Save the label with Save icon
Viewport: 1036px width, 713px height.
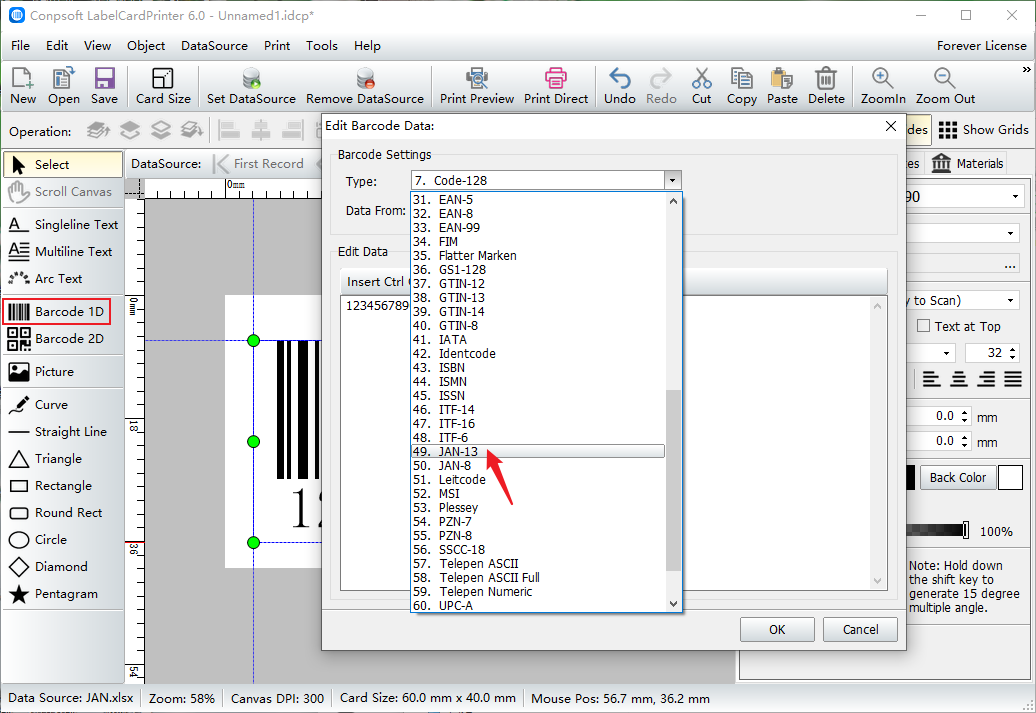(104, 86)
